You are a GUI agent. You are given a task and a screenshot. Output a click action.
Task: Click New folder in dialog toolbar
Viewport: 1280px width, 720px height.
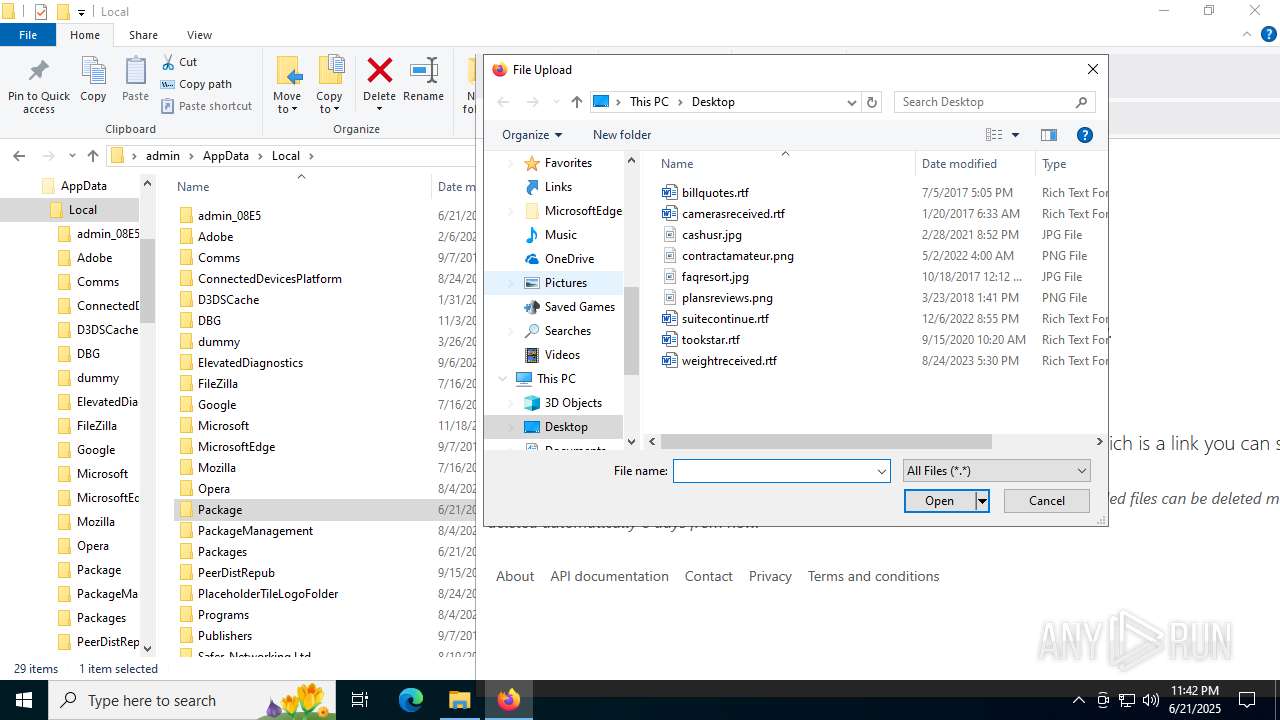point(622,135)
